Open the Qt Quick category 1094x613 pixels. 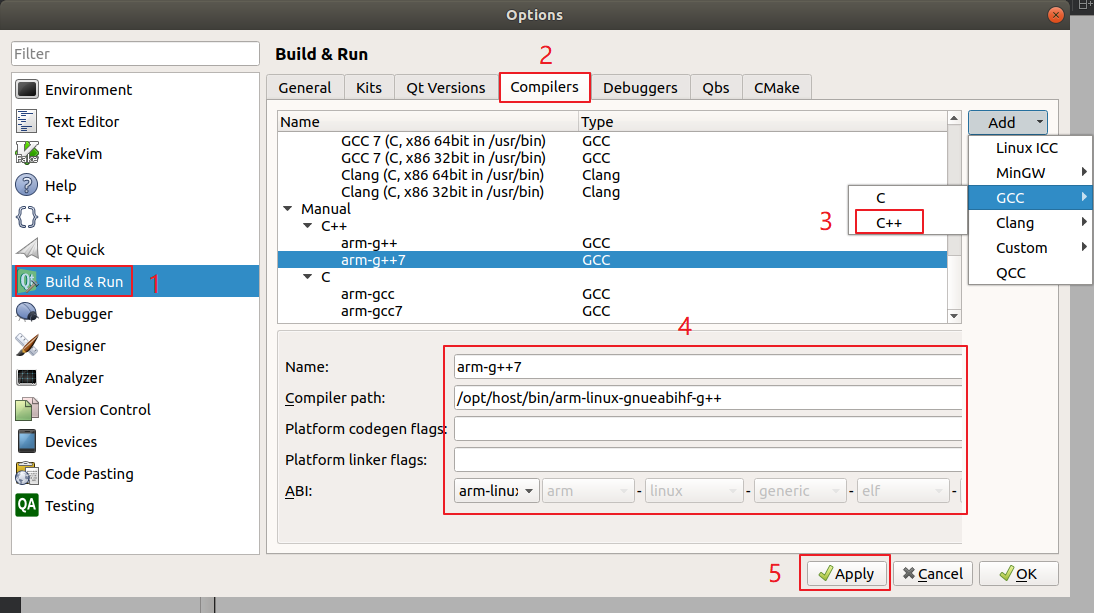(x=135, y=250)
